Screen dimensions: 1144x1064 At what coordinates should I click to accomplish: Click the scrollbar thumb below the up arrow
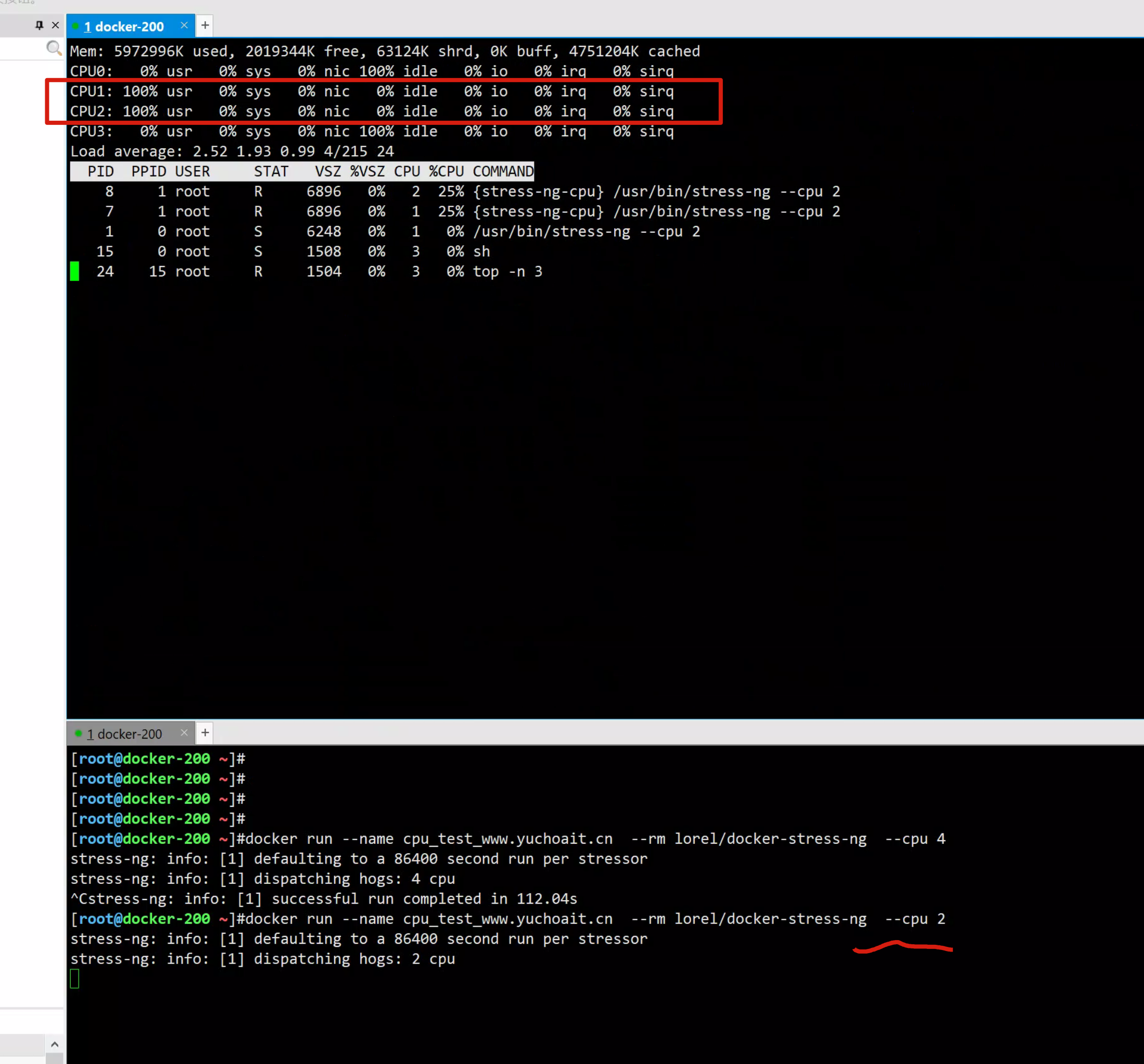coord(55,1058)
